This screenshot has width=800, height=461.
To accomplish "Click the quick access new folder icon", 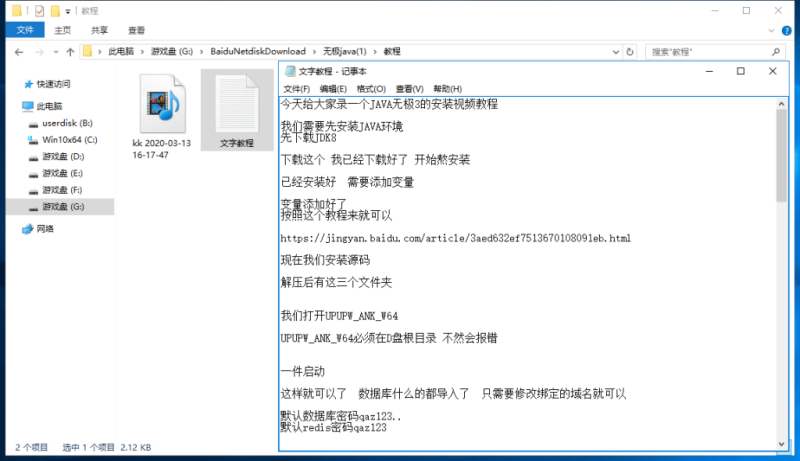I will pyautogui.click(x=55, y=11).
